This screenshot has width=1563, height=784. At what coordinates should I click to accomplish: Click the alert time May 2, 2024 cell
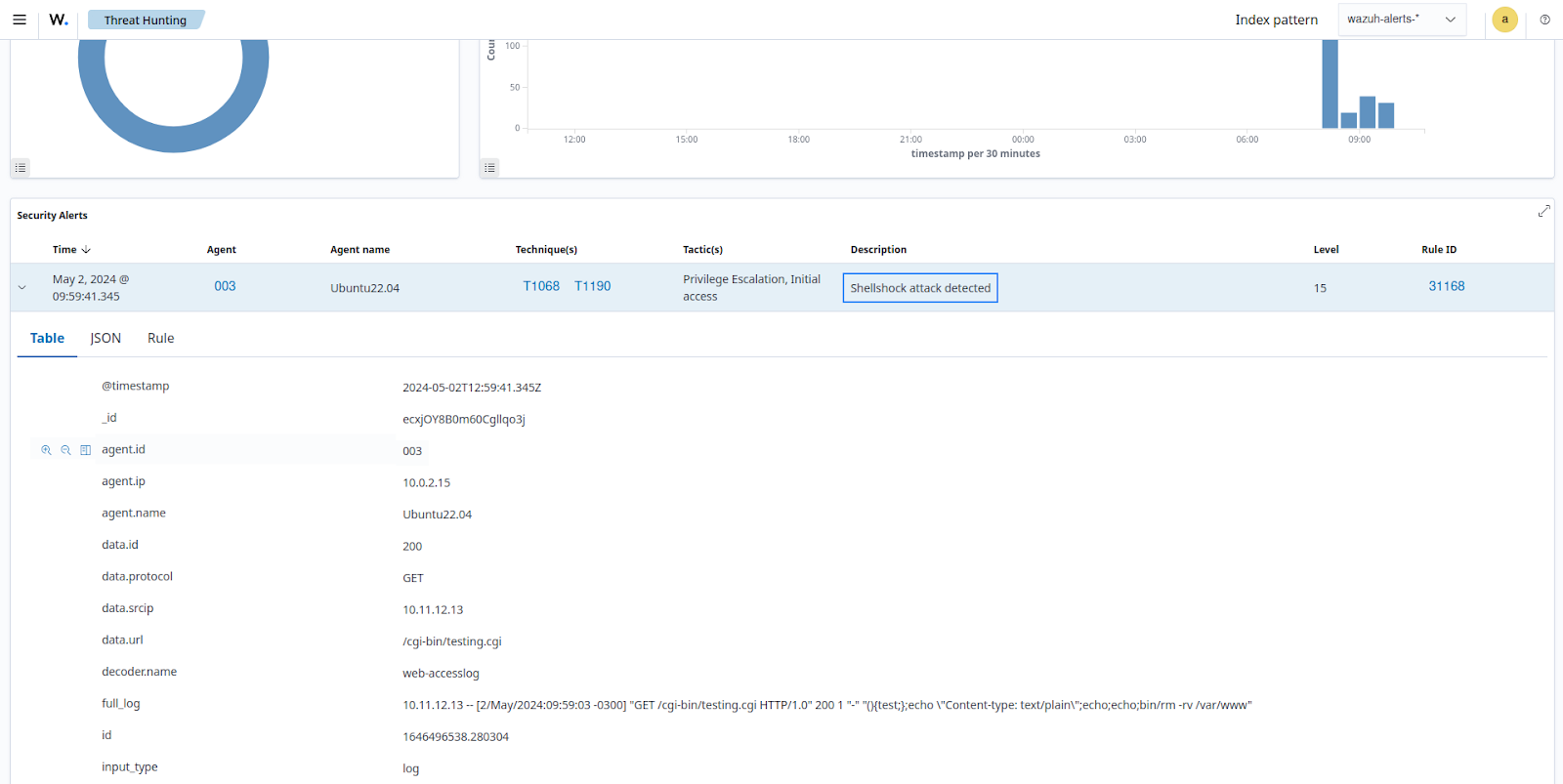[x=91, y=287]
